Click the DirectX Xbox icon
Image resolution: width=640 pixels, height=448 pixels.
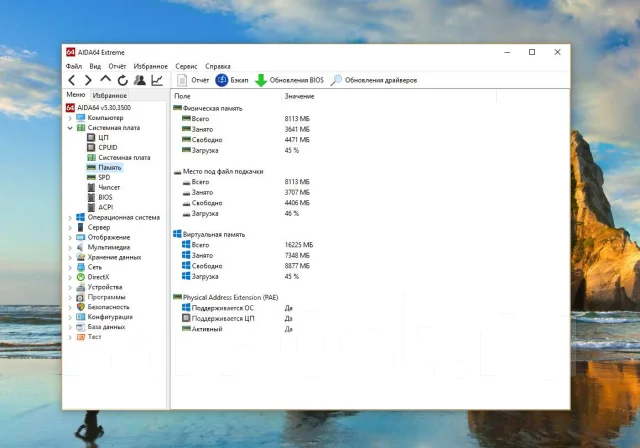[81, 277]
